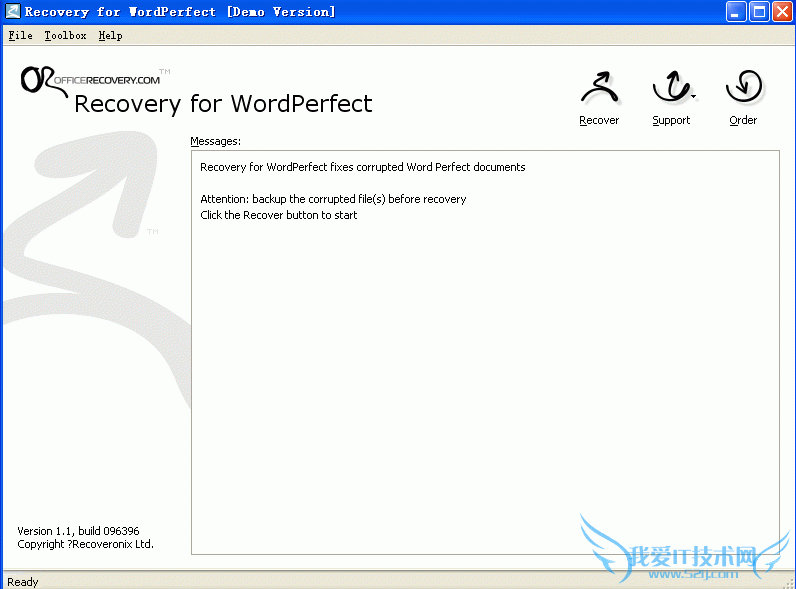Open the Help menu

[110, 35]
